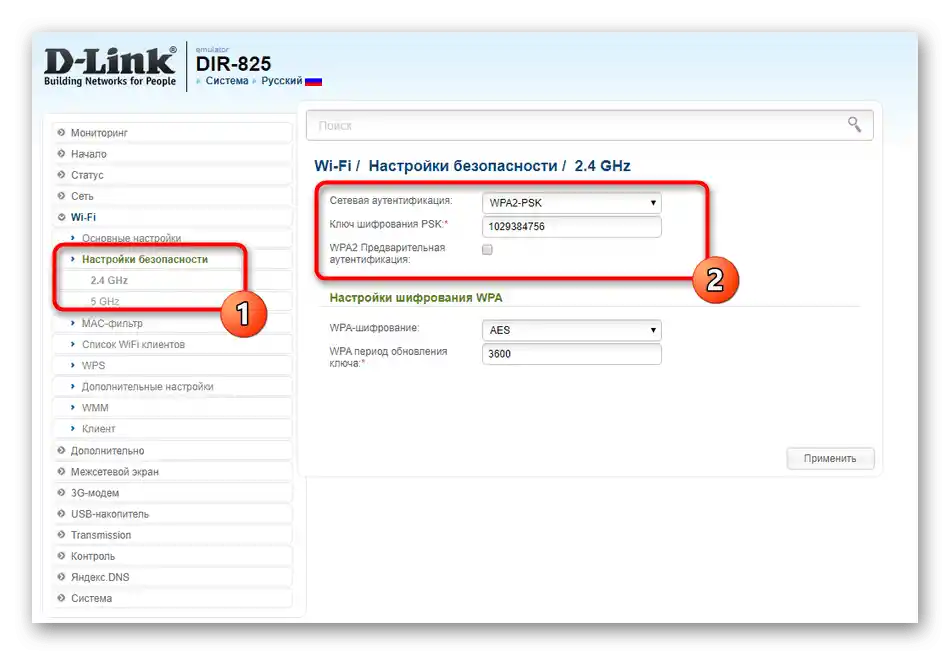
Task: Click the search magnifier icon
Action: (854, 125)
